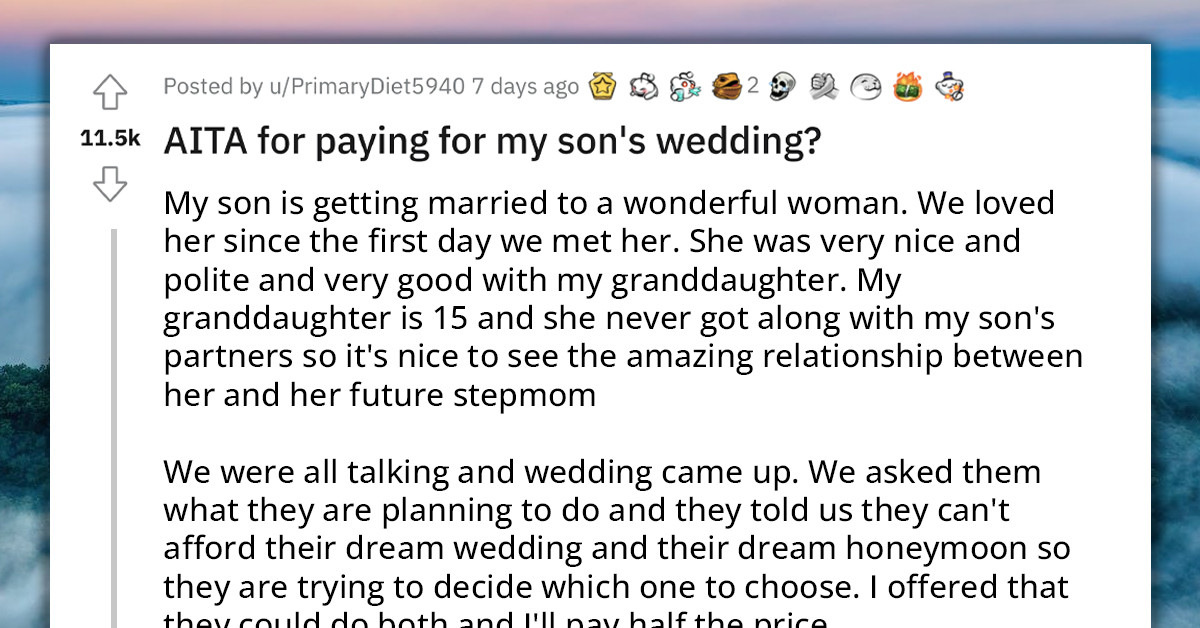Select the Snoo with top hat award icon
The height and width of the screenshot is (628, 1200).
tap(948, 87)
